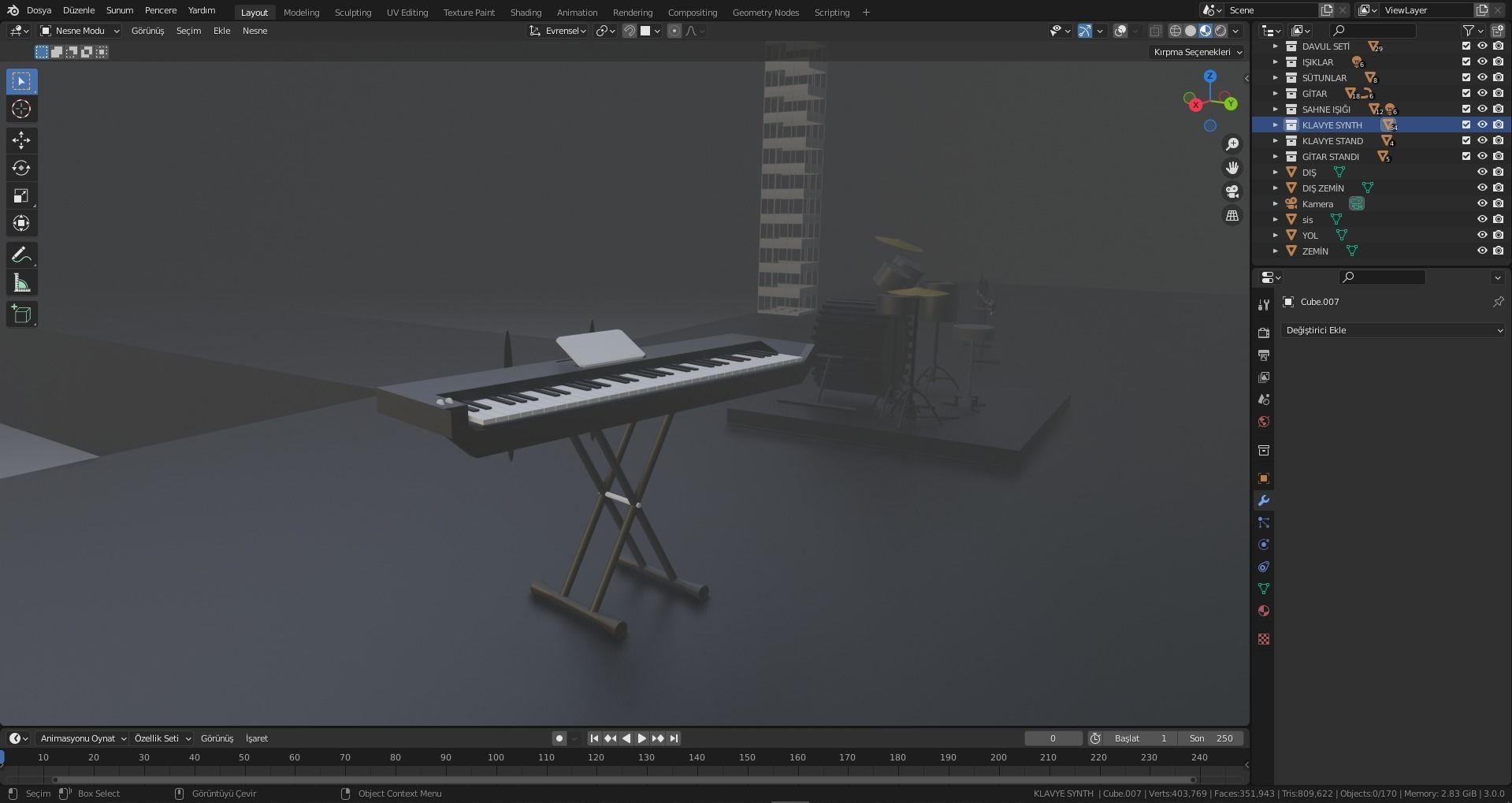Uncheck the GİTAR collection checkbox
This screenshot has width=1512, height=803.
click(1466, 94)
